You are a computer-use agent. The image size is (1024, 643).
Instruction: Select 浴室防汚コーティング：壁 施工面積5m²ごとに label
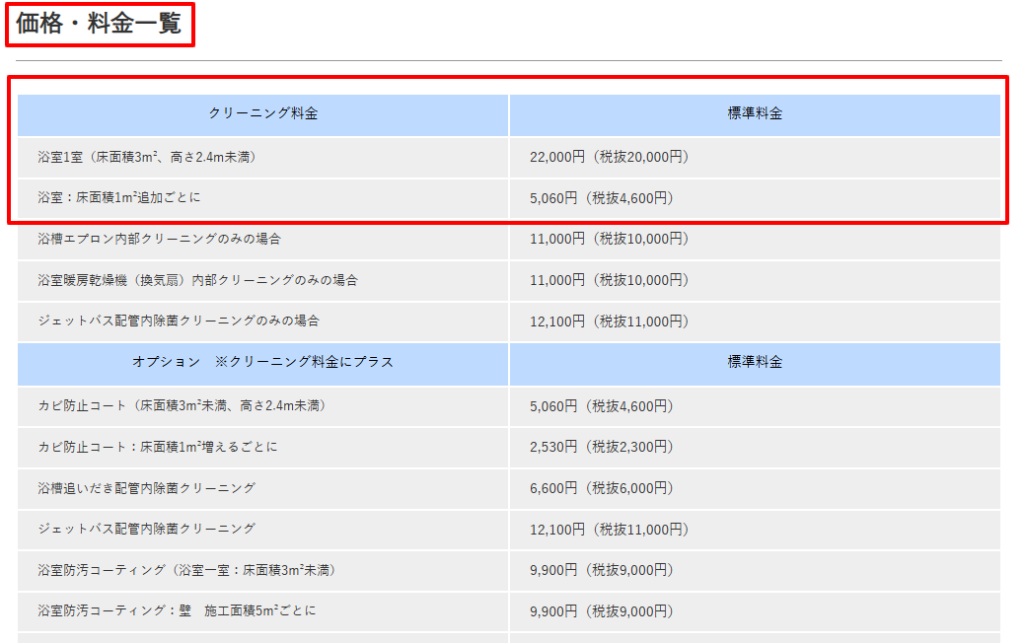pos(176,611)
